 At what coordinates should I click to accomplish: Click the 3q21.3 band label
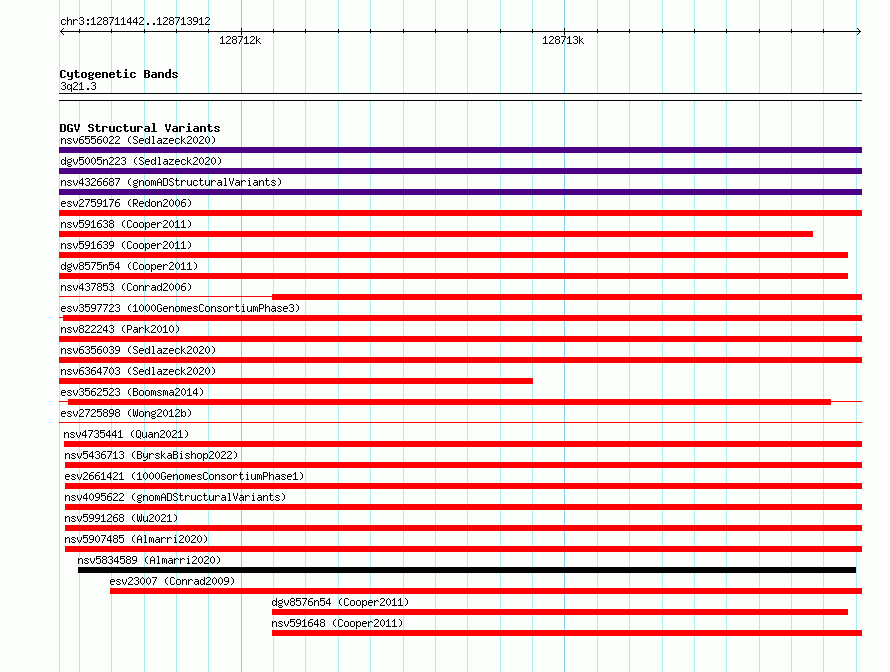coord(78,86)
